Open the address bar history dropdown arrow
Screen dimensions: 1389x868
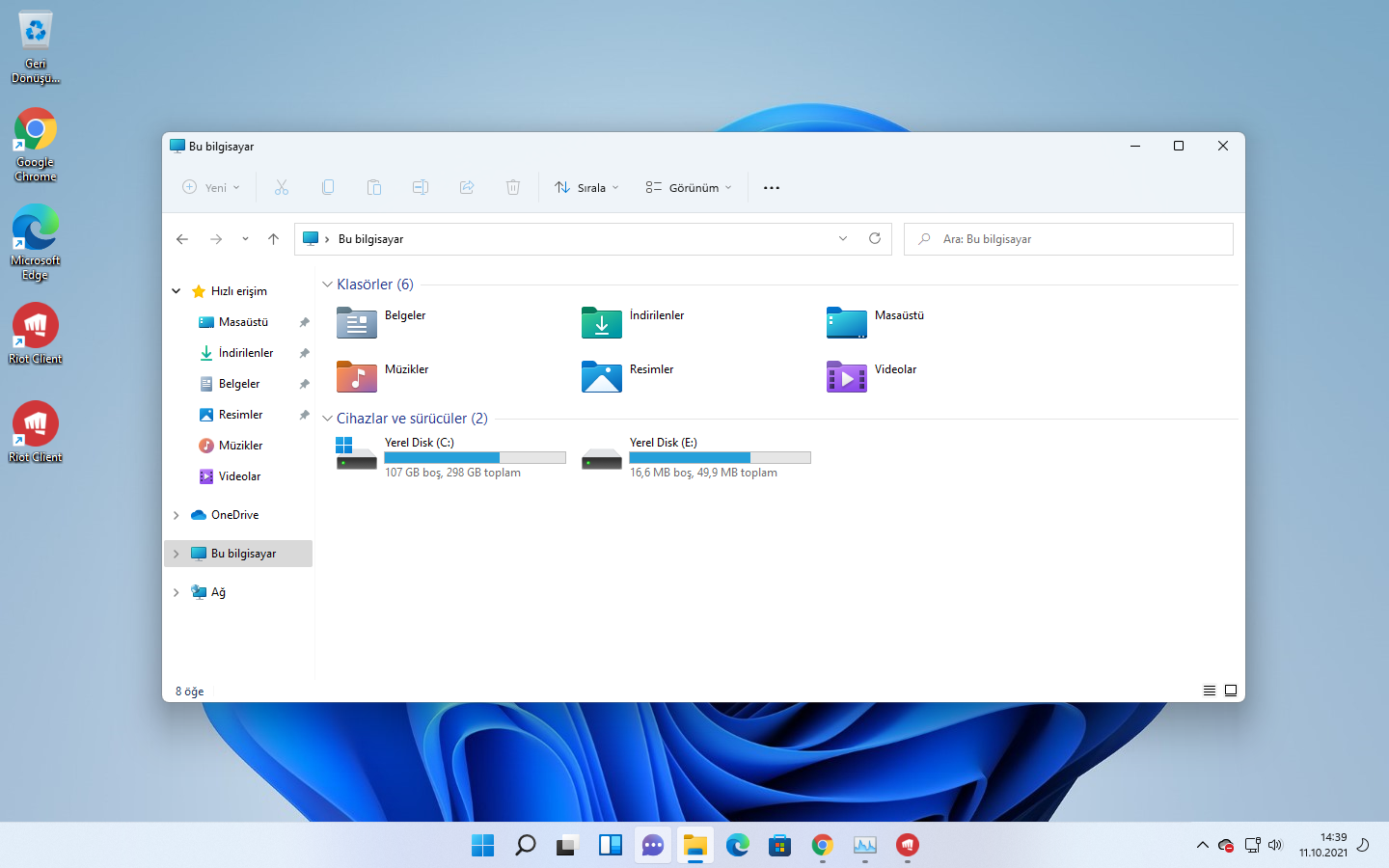(843, 238)
